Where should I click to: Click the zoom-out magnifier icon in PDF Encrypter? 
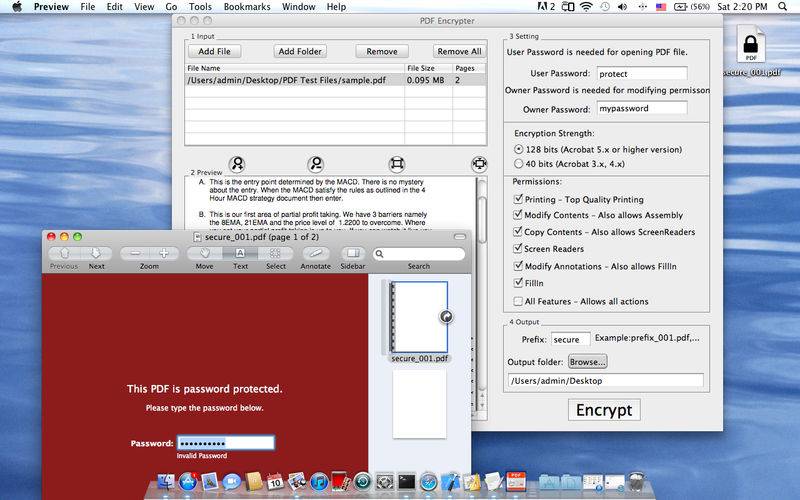click(316, 164)
